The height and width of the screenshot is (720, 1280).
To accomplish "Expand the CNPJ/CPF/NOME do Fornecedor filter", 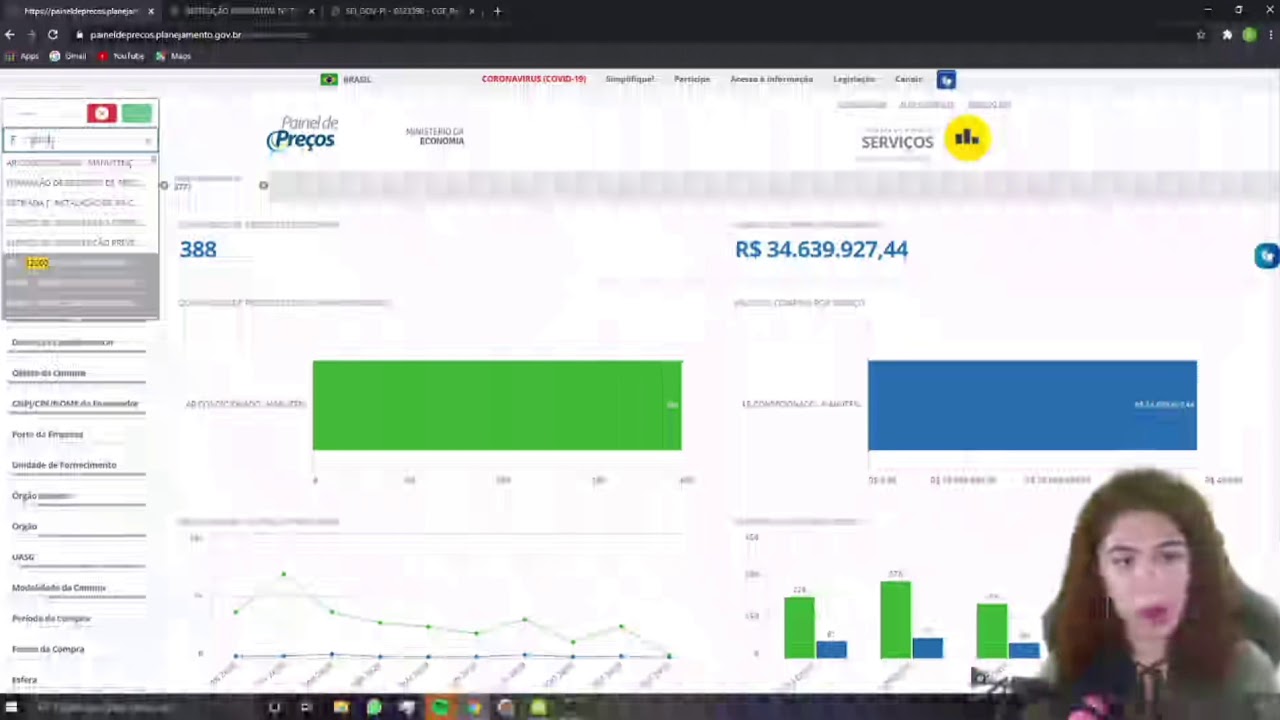I will pyautogui.click(x=78, y=404).
